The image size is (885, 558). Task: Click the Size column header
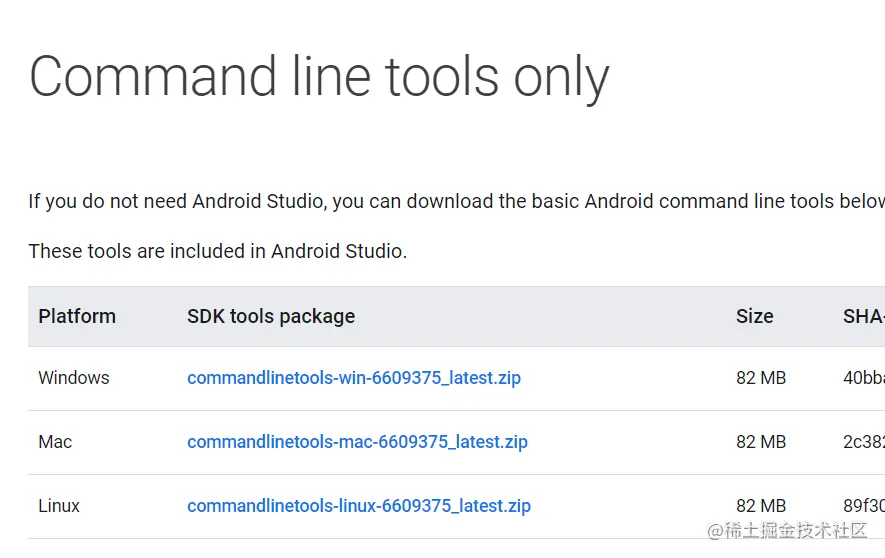pos(754,316)
